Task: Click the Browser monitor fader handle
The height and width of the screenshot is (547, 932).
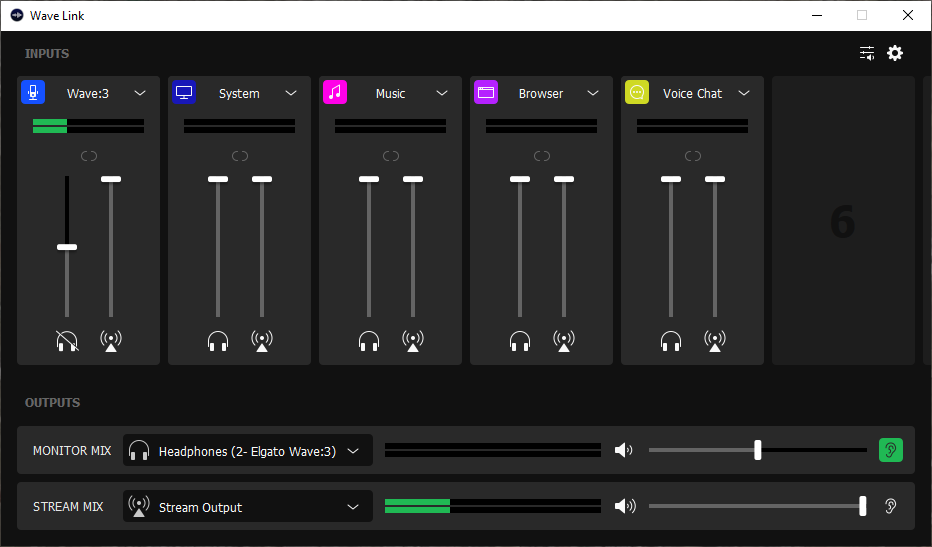Action: click(520, 179)
